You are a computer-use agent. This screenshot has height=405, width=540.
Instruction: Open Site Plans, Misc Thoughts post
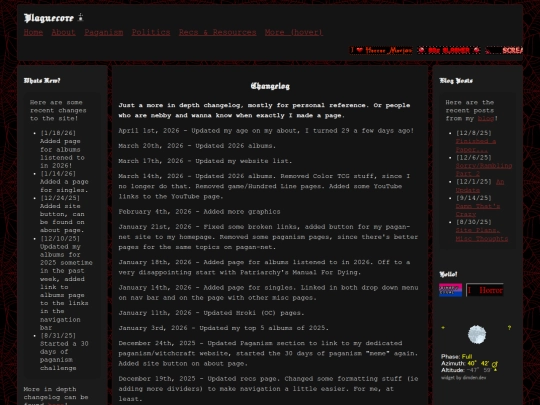[x=481, y=234]
